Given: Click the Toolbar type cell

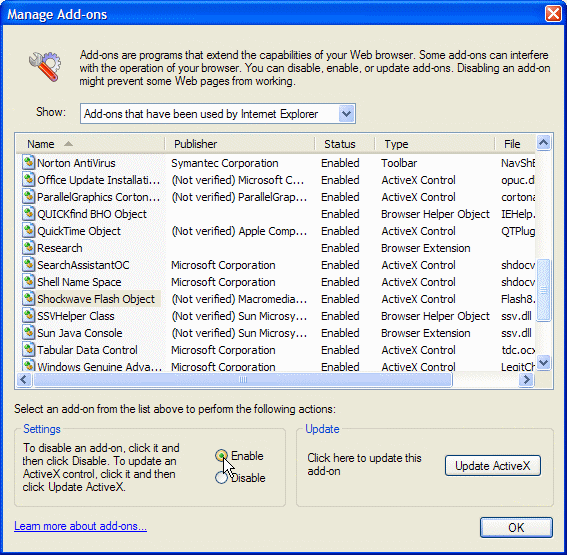Looking at the screenshot, I should click(x=399, y=163).
